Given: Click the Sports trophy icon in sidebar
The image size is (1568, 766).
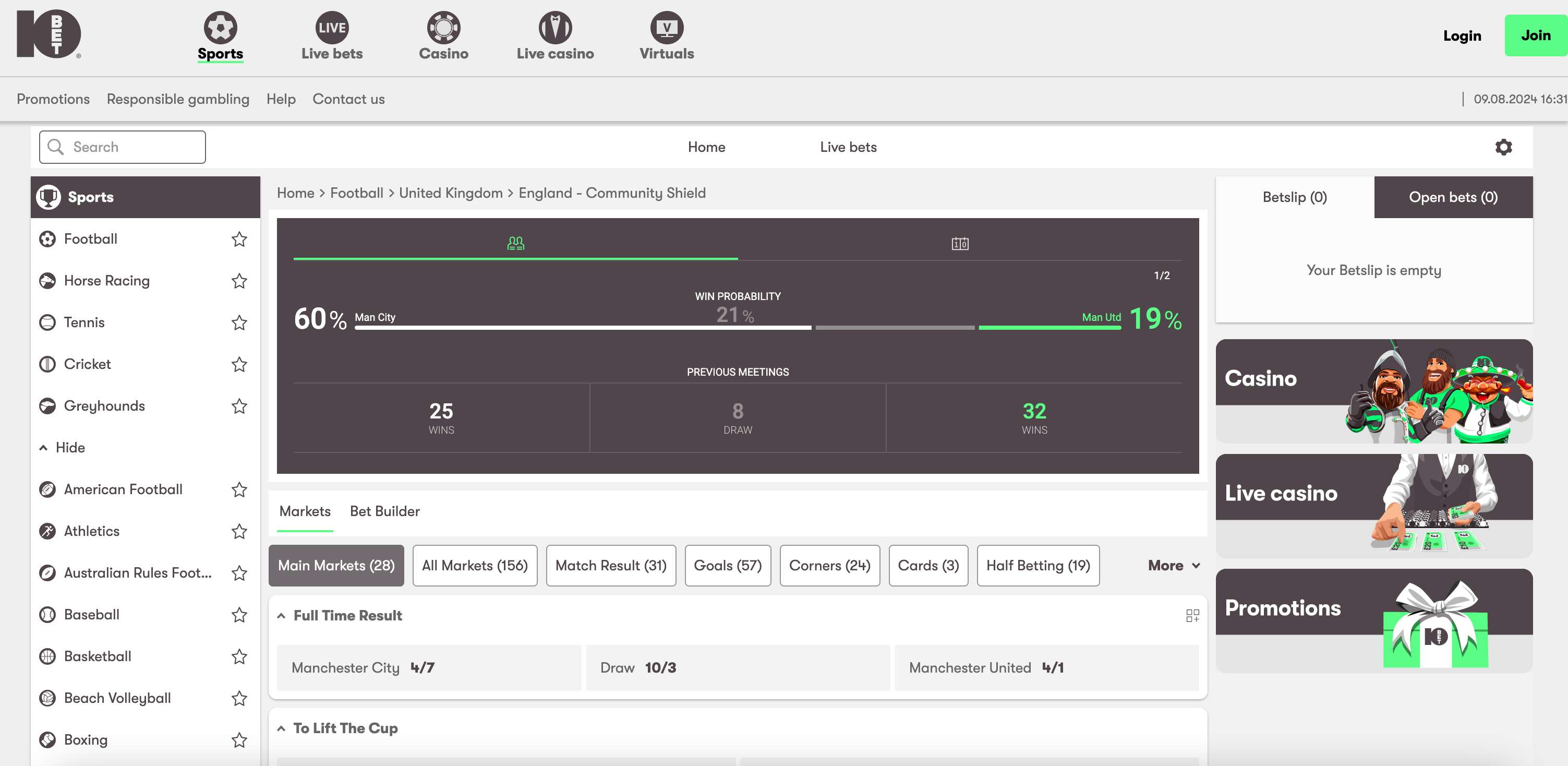Looking at the screenshot, I should 48,197.
